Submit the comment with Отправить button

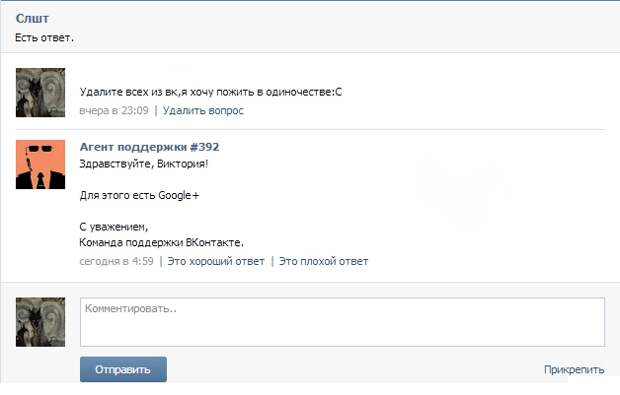[x=123, y=369]
